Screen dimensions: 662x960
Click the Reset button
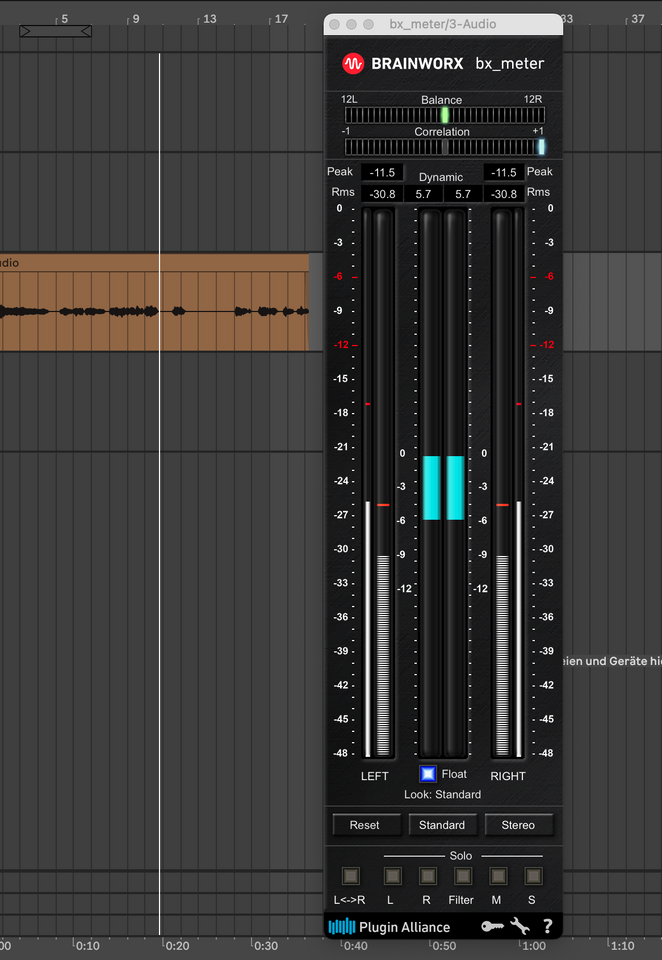[x=365, y=825]
